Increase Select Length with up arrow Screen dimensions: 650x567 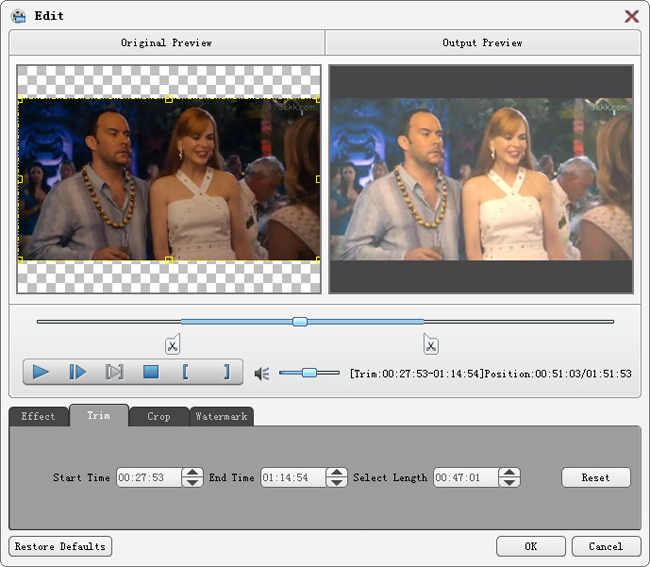(509, 472)
